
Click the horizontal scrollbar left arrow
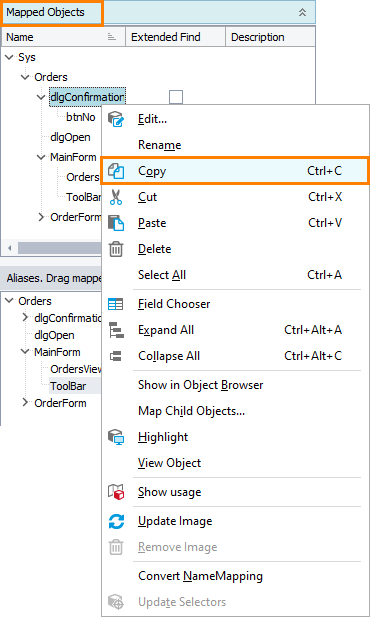pos(9,248)
